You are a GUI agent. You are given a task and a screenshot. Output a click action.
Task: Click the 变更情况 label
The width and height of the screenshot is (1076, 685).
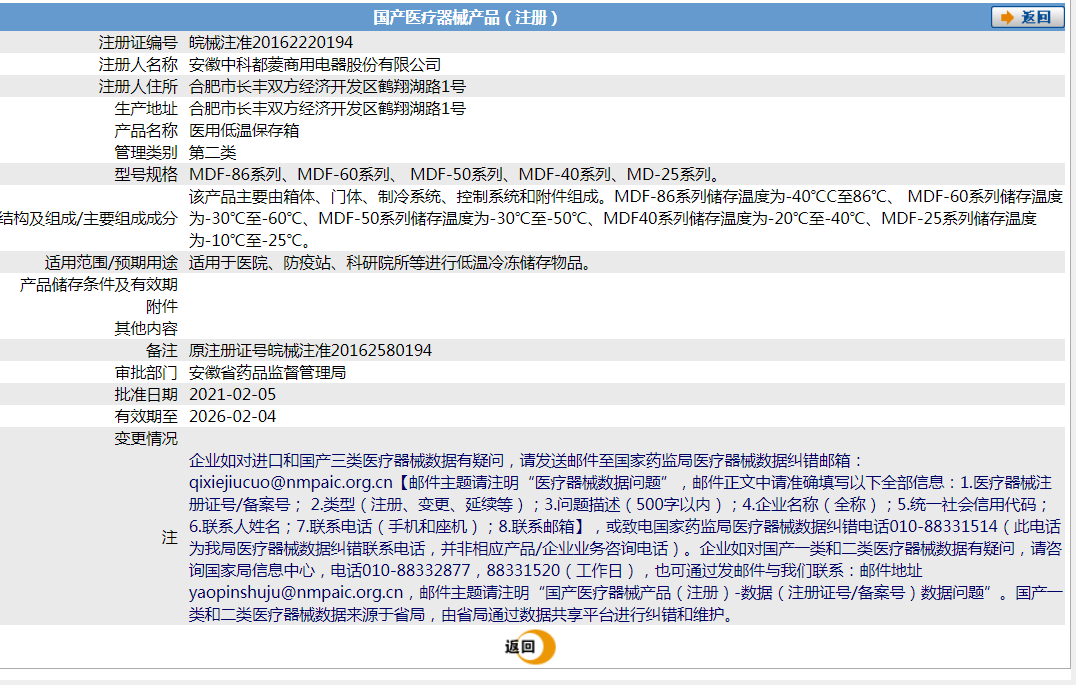coord(146,438)
